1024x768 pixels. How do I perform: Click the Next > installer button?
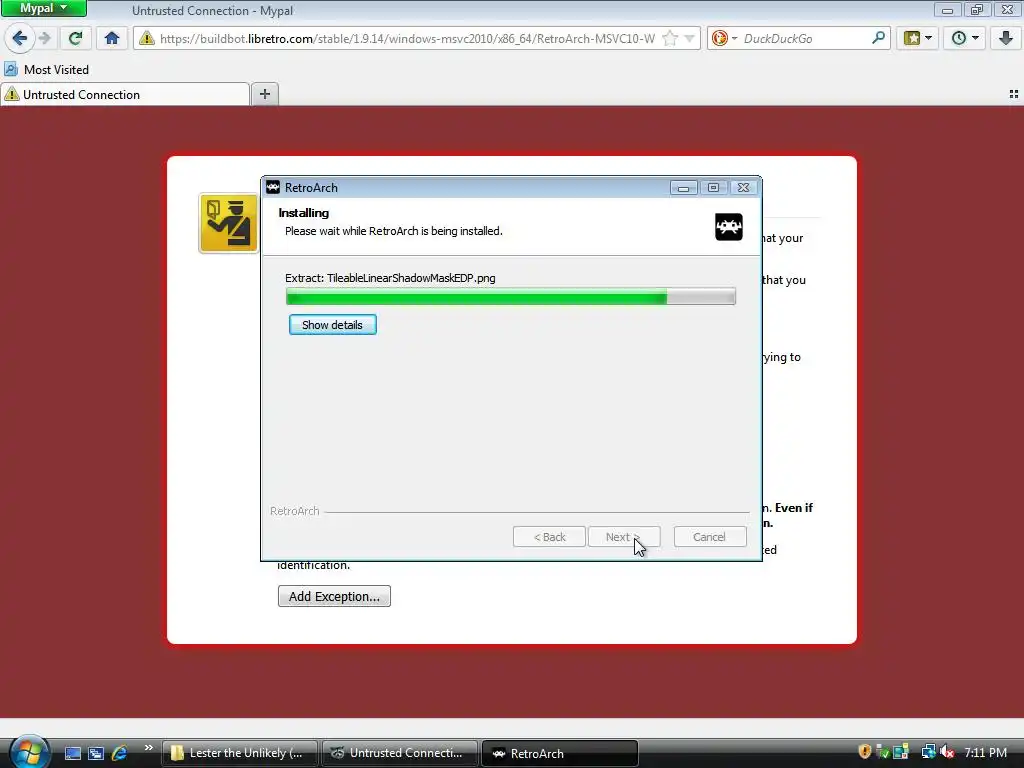624,537
